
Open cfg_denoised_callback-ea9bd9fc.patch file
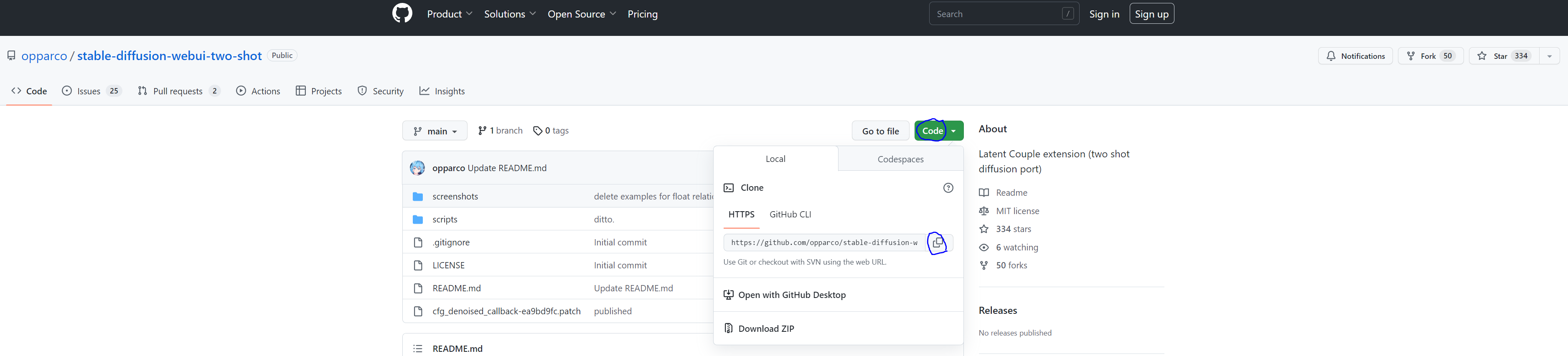tap(506, 312)
